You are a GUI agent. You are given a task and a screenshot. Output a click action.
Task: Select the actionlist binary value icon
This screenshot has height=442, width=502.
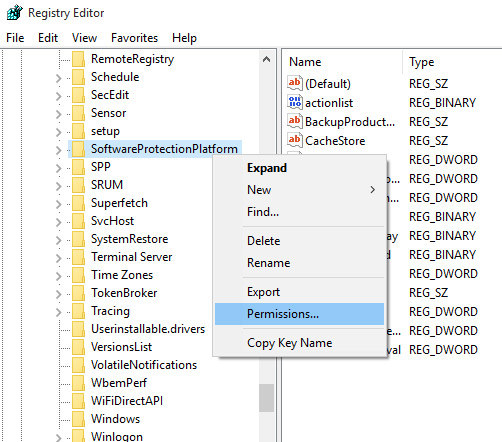[295, 102]
